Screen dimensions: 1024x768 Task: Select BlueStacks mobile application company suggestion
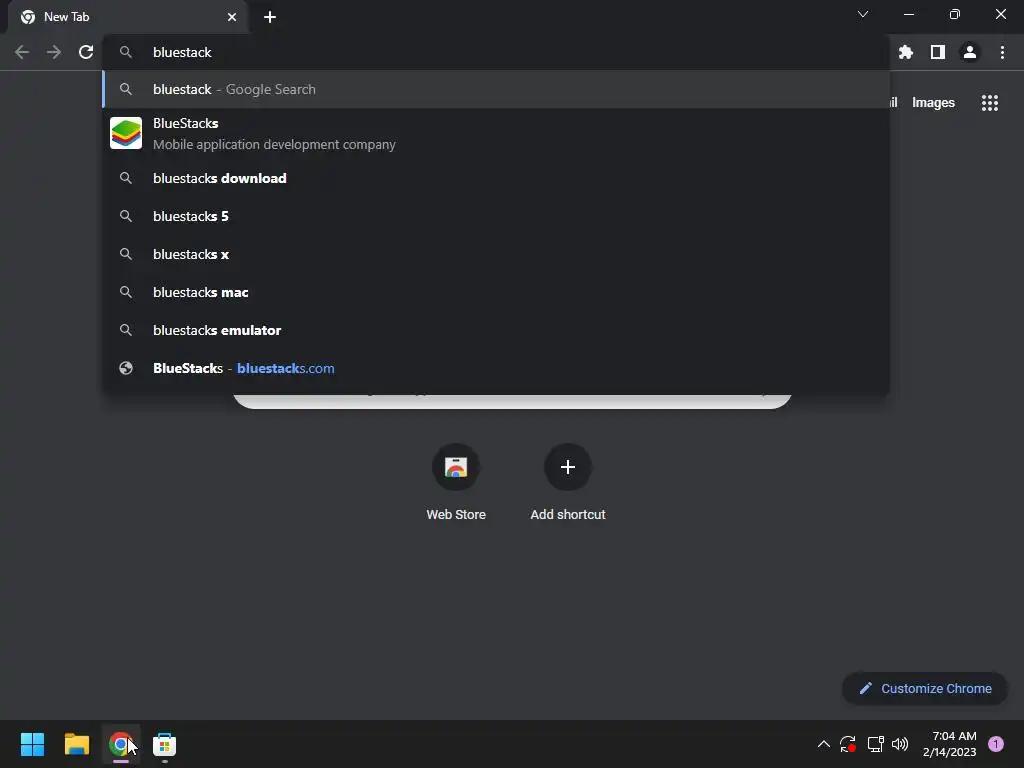point(496,133)
